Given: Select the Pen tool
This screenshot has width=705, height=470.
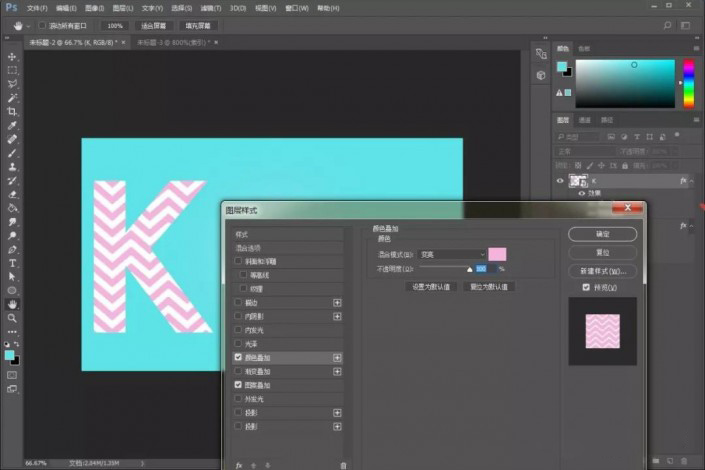Looking at the screenshot, I should coord(12,250).
